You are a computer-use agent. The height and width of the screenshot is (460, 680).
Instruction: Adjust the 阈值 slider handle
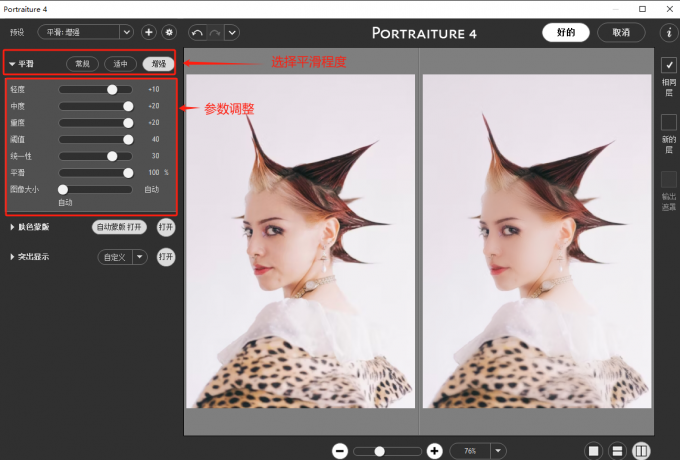click(128, 140)
